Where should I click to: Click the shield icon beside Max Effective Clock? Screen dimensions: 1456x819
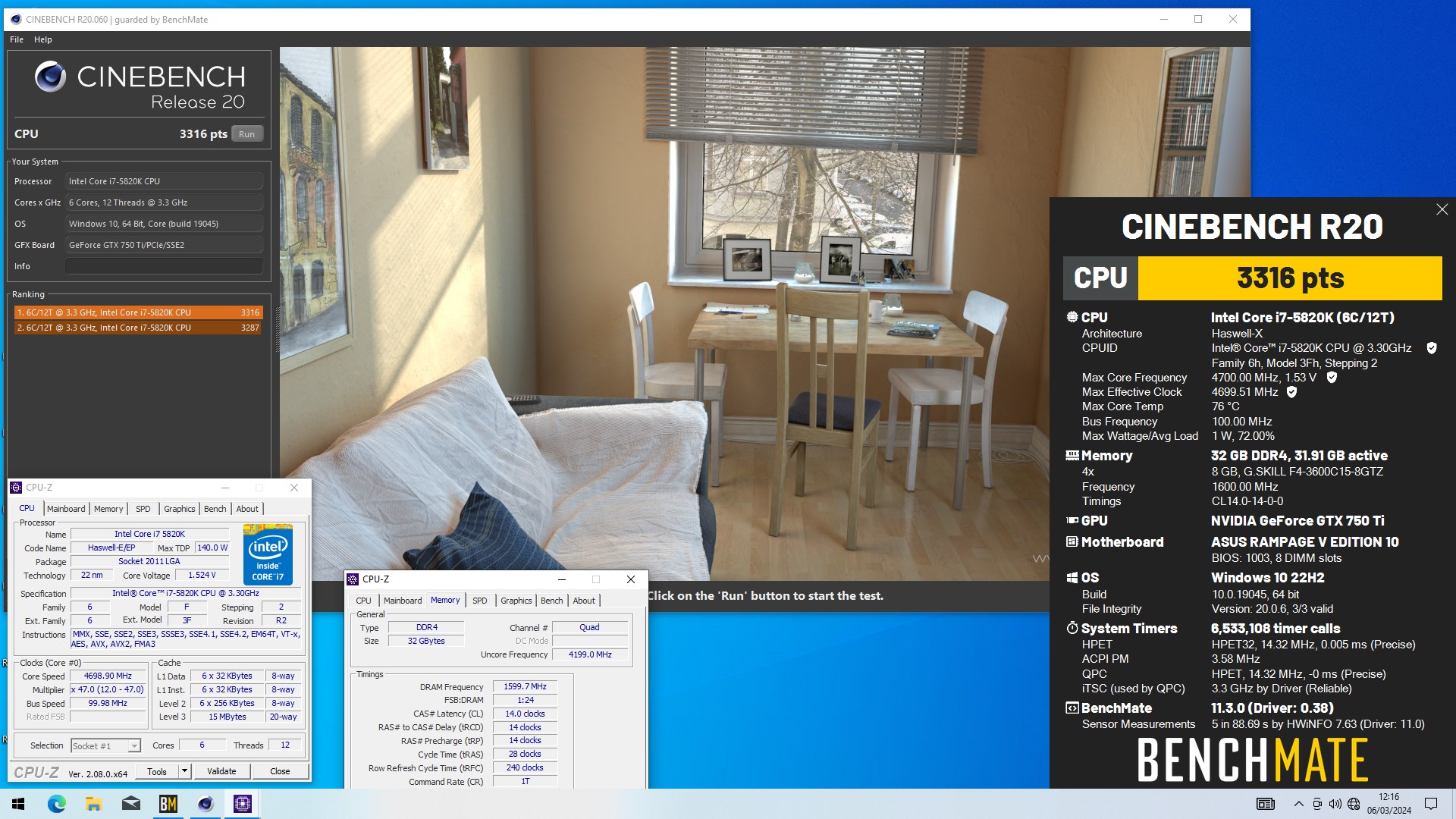pos(1291,392)
